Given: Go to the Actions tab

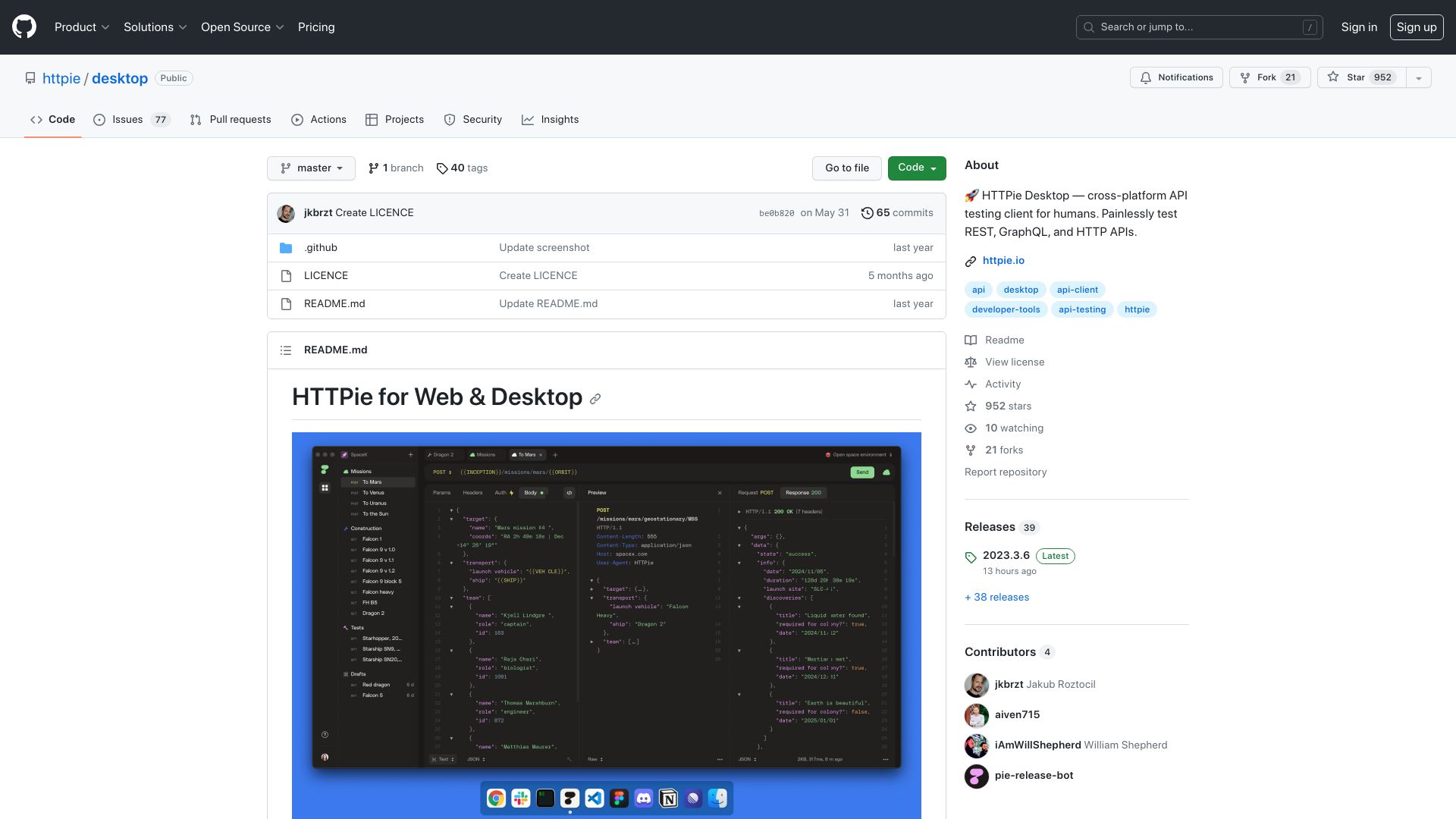Looking at the screenshot, I should pyautogui.click(x=318, y=120).
